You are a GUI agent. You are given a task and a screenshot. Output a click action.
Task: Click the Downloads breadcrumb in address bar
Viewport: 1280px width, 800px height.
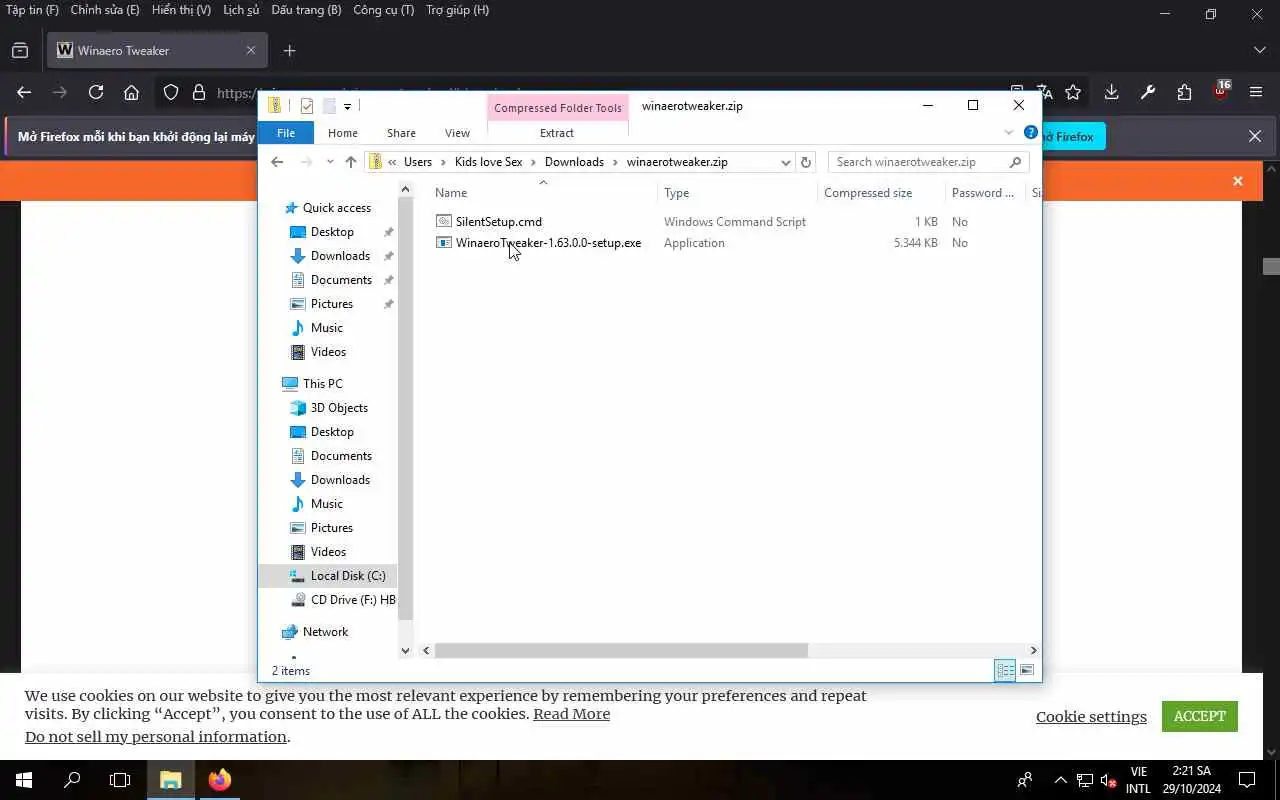[574, 162]
